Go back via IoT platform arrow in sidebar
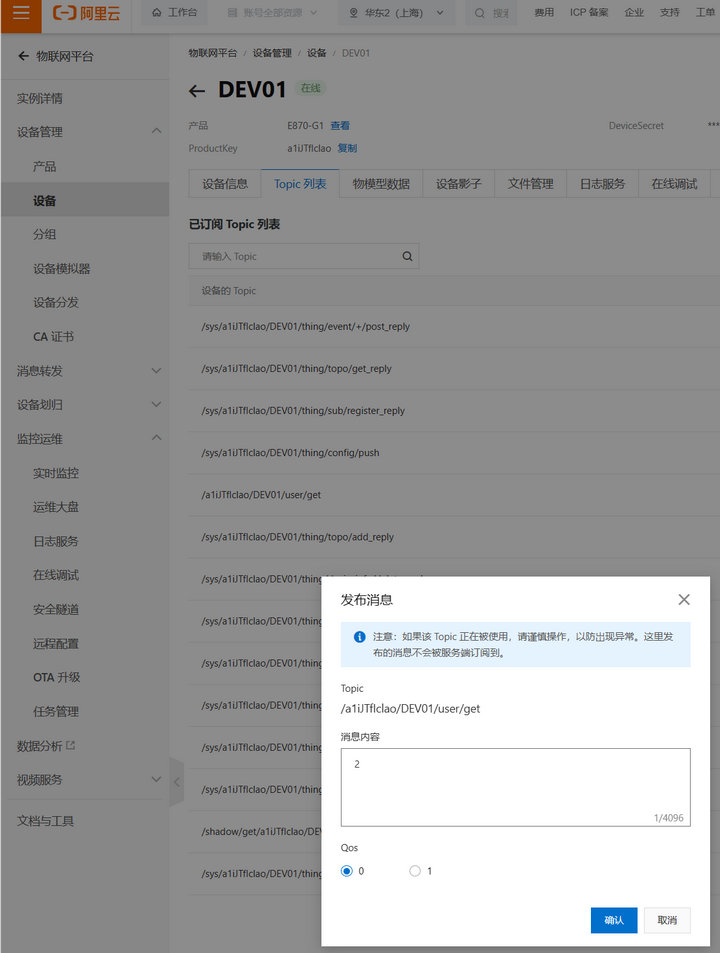 tap(23, 57)
